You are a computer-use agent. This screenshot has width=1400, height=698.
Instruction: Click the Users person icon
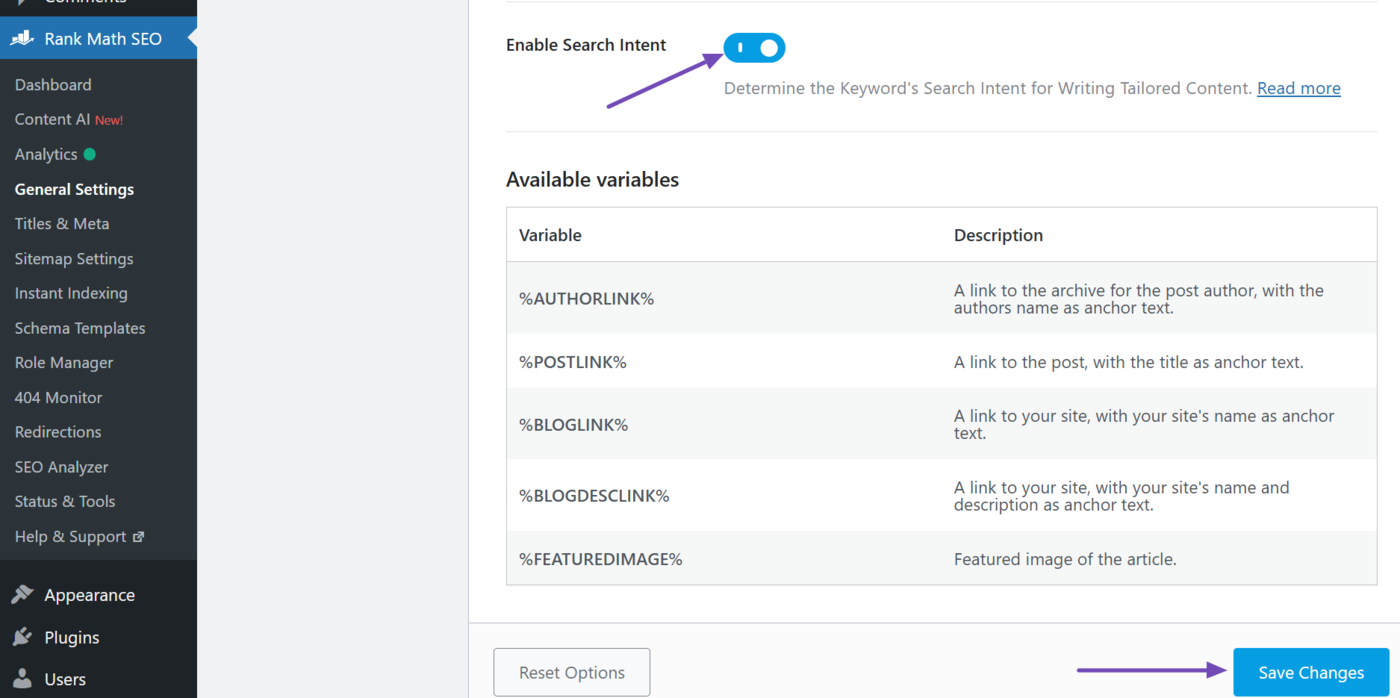click(22, 679)
